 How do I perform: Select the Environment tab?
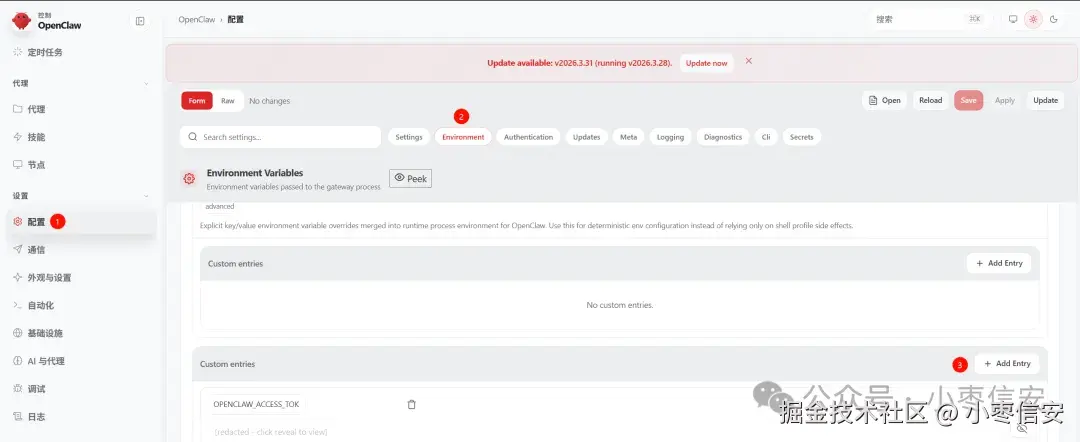pyautogui.click(x=463, y=137)
